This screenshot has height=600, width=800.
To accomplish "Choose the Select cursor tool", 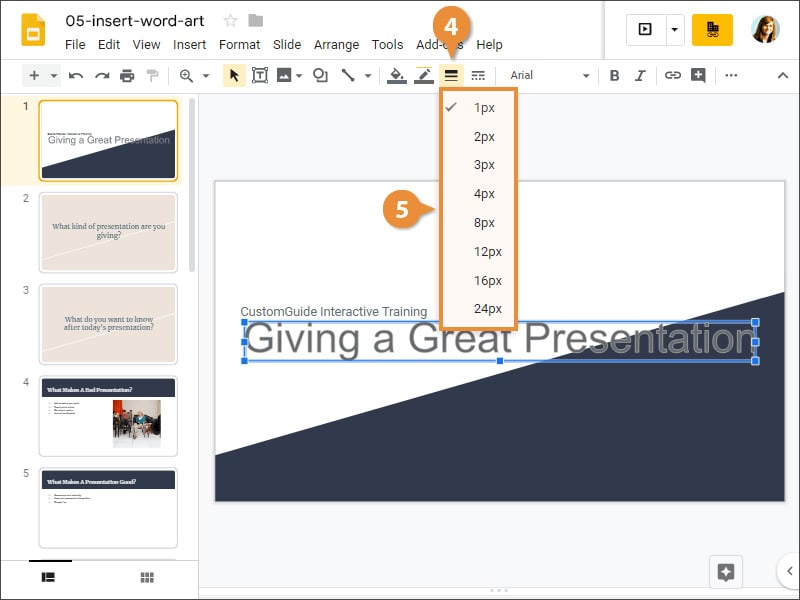I will click(234, 76).
